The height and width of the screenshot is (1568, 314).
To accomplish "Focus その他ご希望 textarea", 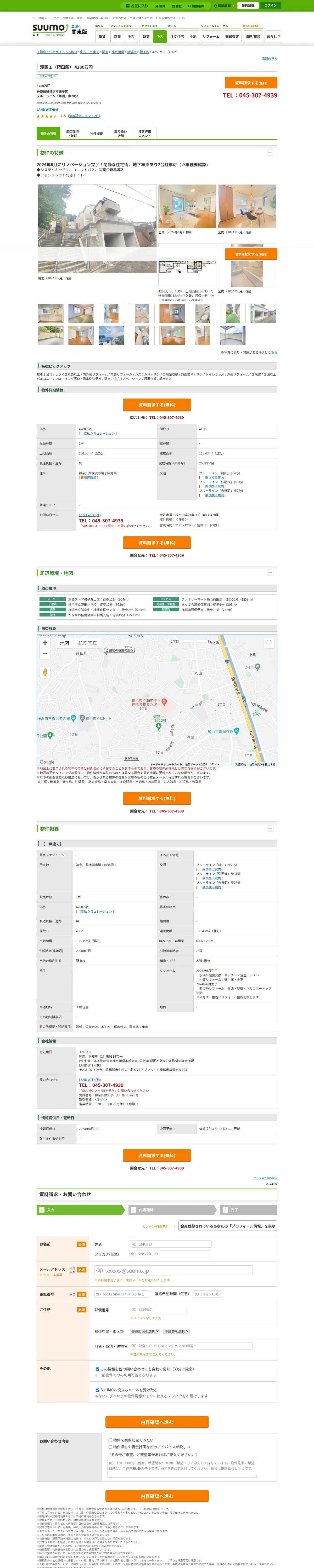I will [x=182, y=1468].
